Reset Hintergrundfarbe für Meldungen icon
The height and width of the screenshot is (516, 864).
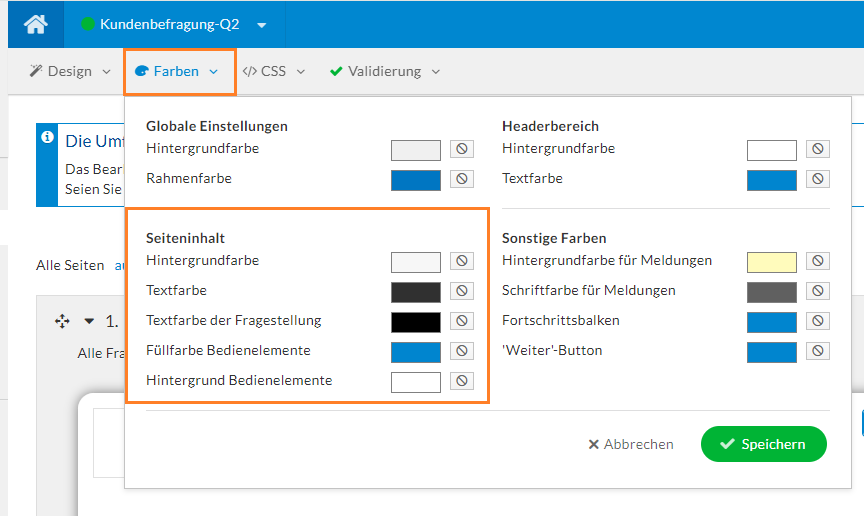817,261
